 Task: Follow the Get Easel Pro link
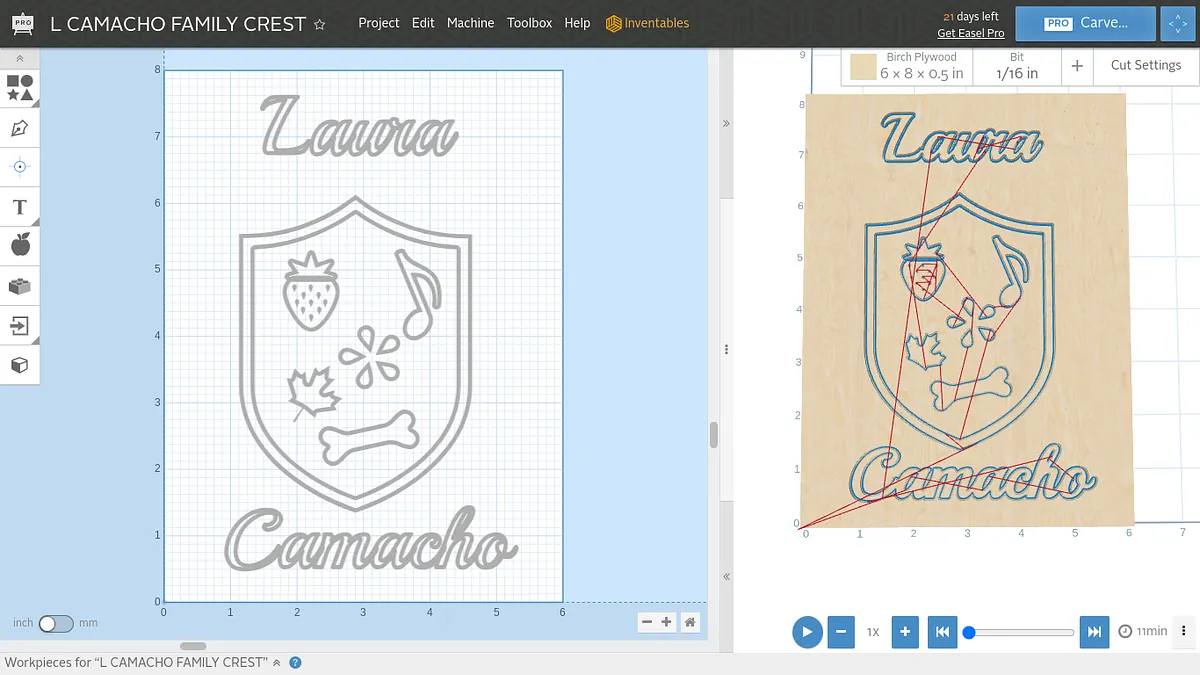coord(970,33)
